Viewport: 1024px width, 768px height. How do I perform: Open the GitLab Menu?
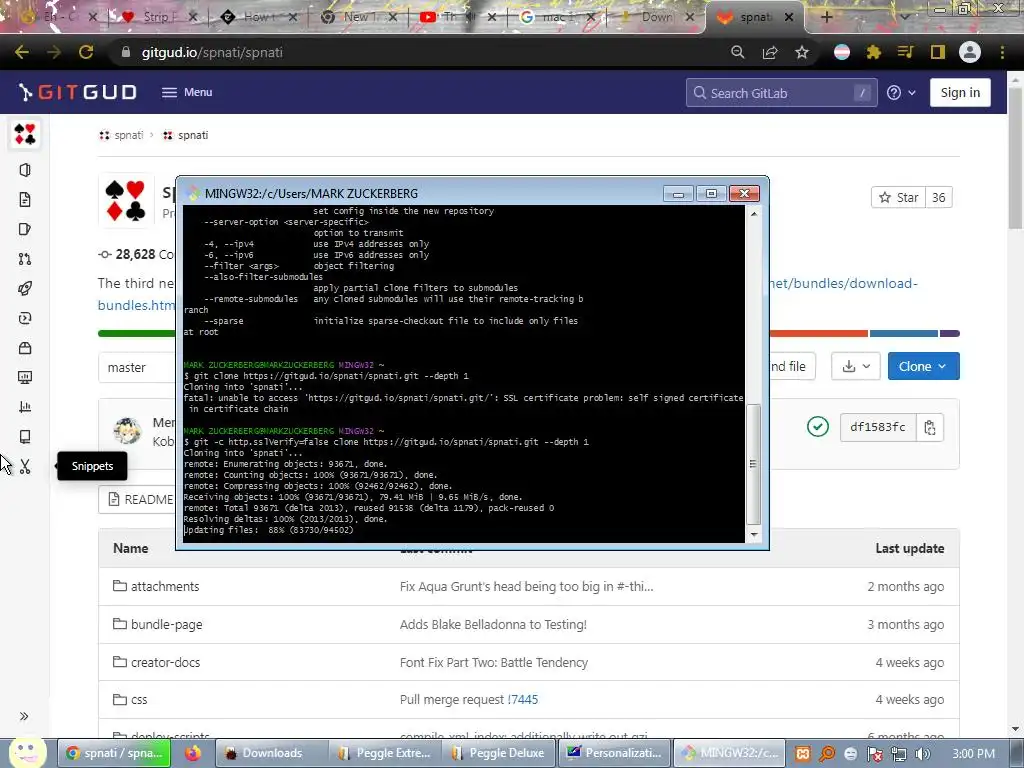187,92
